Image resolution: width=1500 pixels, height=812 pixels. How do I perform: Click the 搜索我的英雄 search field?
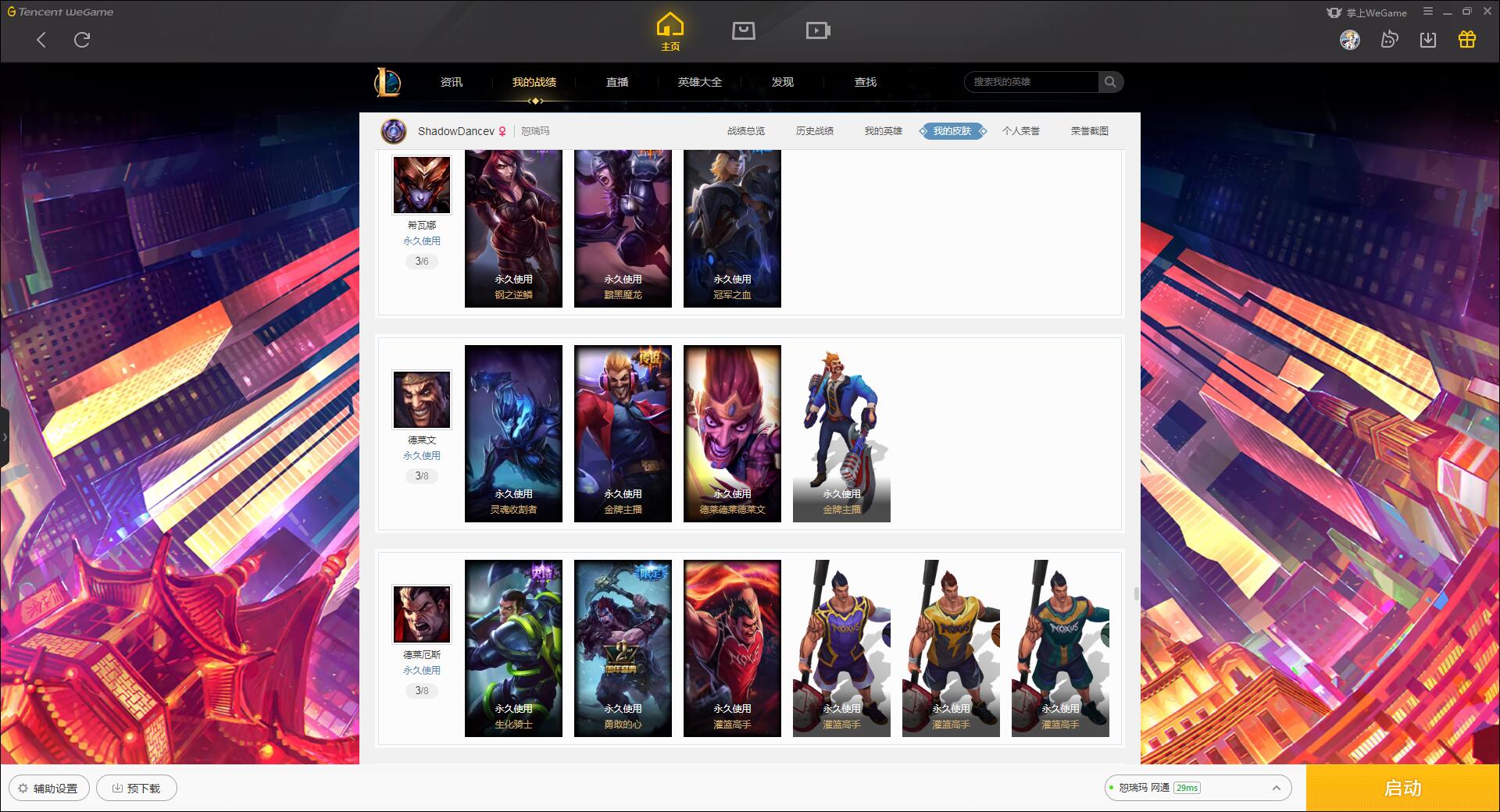click(1031, 82)
